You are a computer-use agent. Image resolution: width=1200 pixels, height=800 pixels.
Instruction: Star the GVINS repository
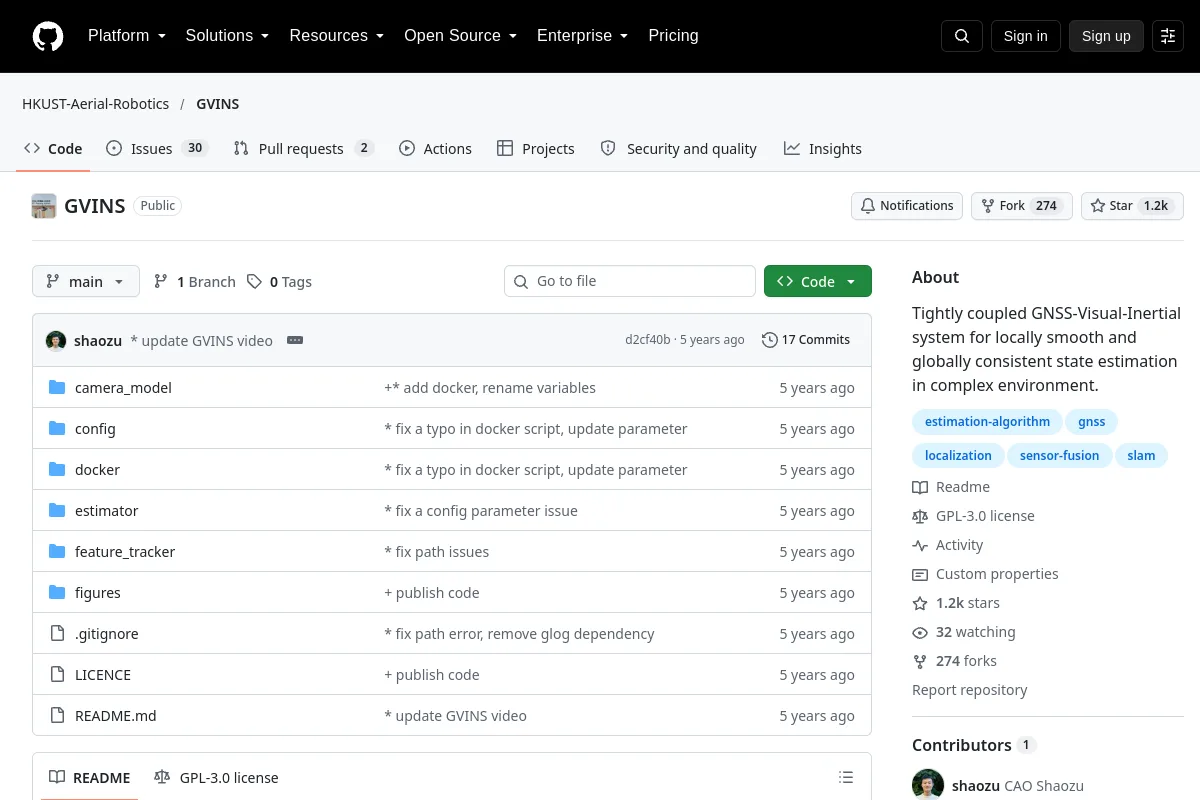click(x=1132, y=206)
